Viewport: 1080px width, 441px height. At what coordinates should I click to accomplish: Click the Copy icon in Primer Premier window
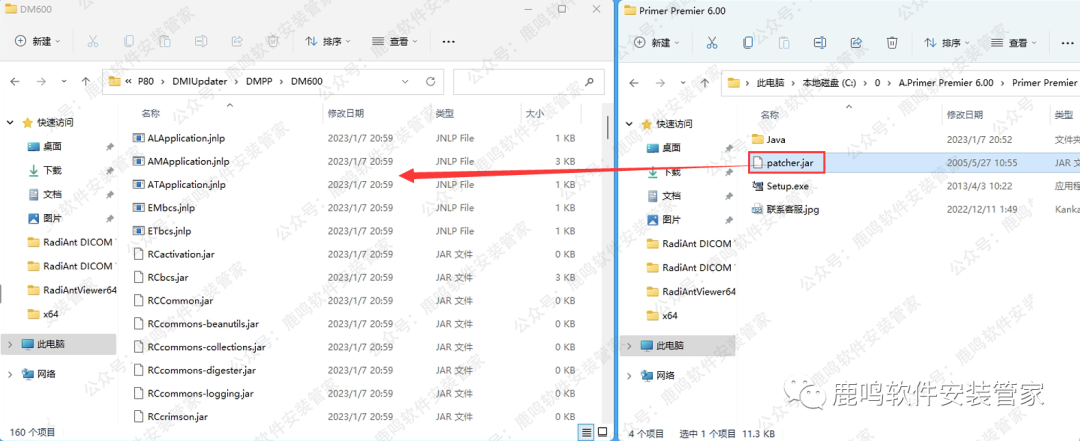[748, 43]
